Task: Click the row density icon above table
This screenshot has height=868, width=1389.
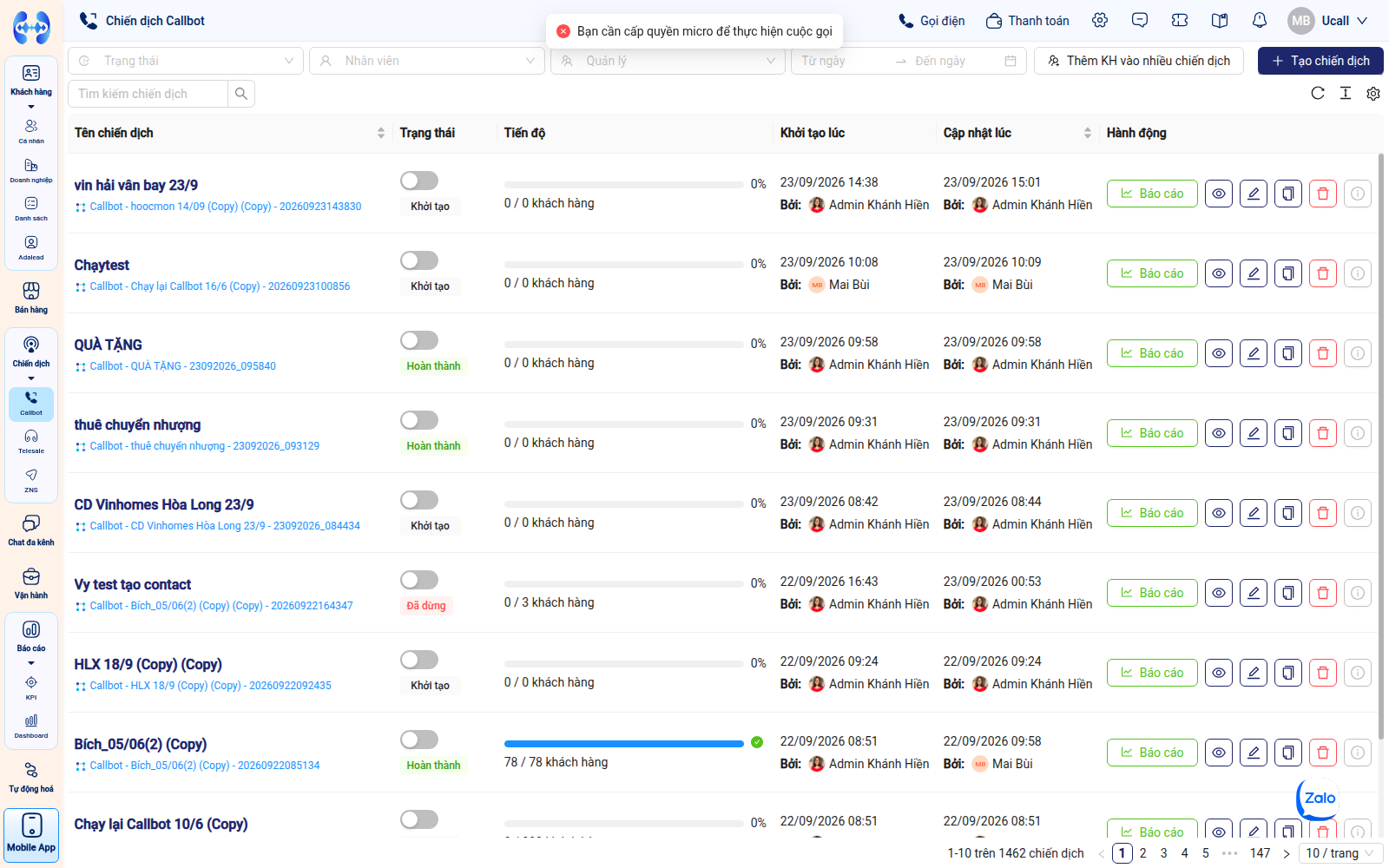Action: pyautogui.click(x=1346, y=93)
